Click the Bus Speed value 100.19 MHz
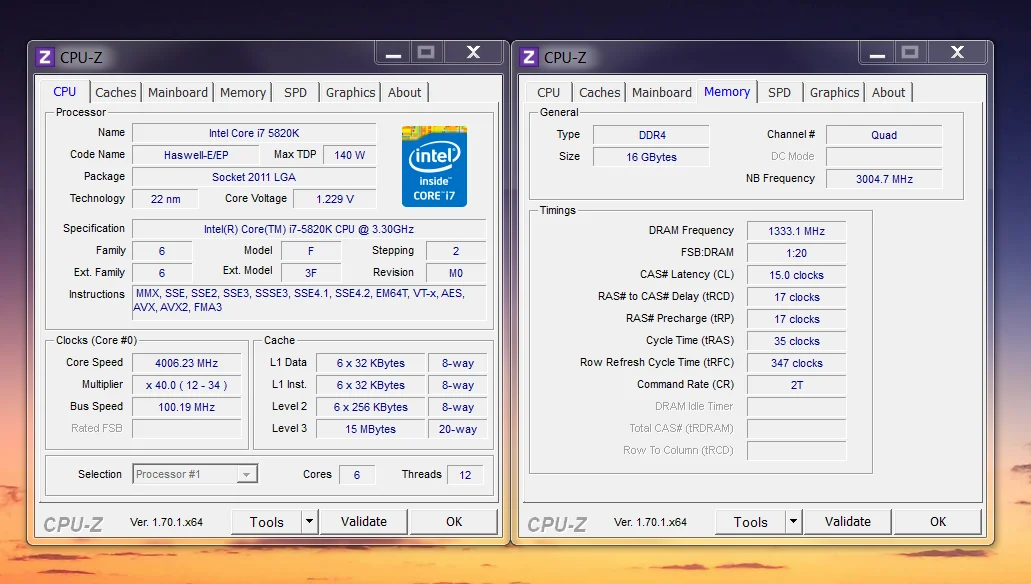The height and width of the screenshot is (584, 1031). (x=187, y=407)
